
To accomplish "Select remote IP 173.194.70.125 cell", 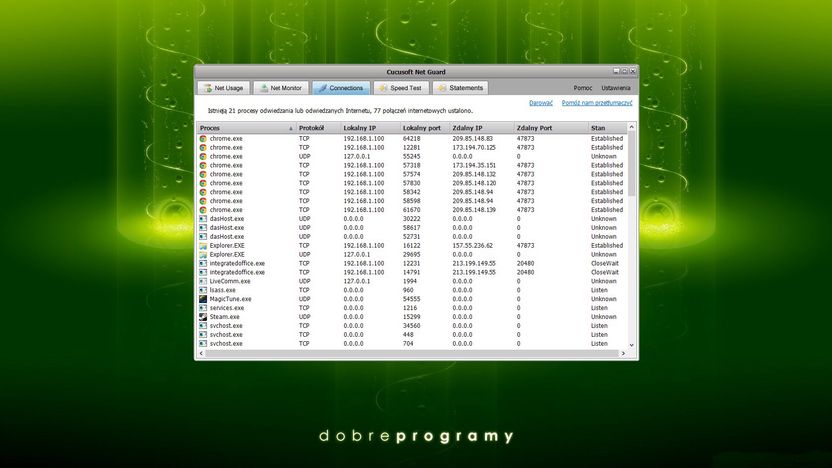I will click(x=474, y=148).
